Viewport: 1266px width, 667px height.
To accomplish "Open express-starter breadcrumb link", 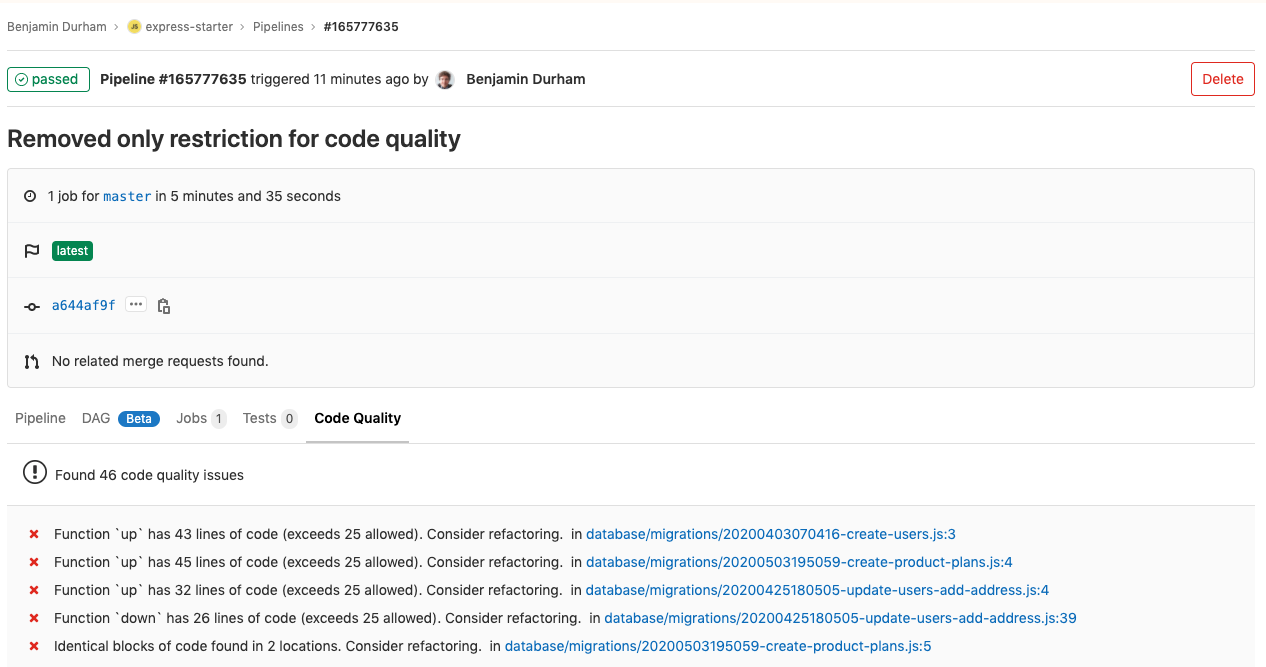I will (189, 27).
